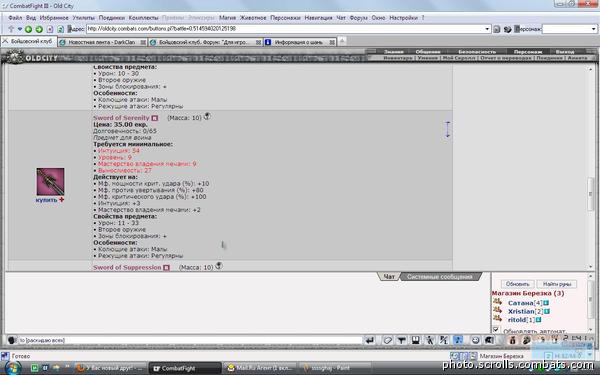This screenshot has width=600, height=375.
Task: Switch to the Новостная лента - DarkClan tab
Action: [103, 42]
